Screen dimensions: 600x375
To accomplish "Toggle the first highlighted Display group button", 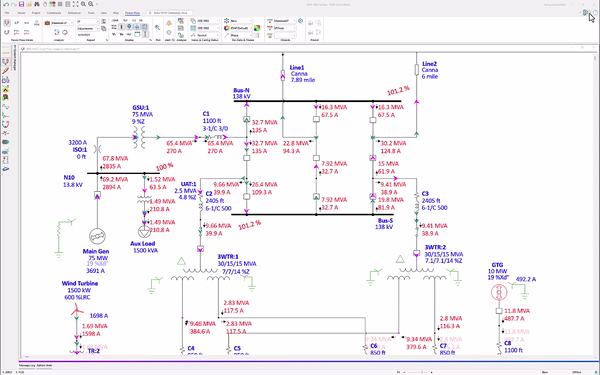I will pos(121,27).
